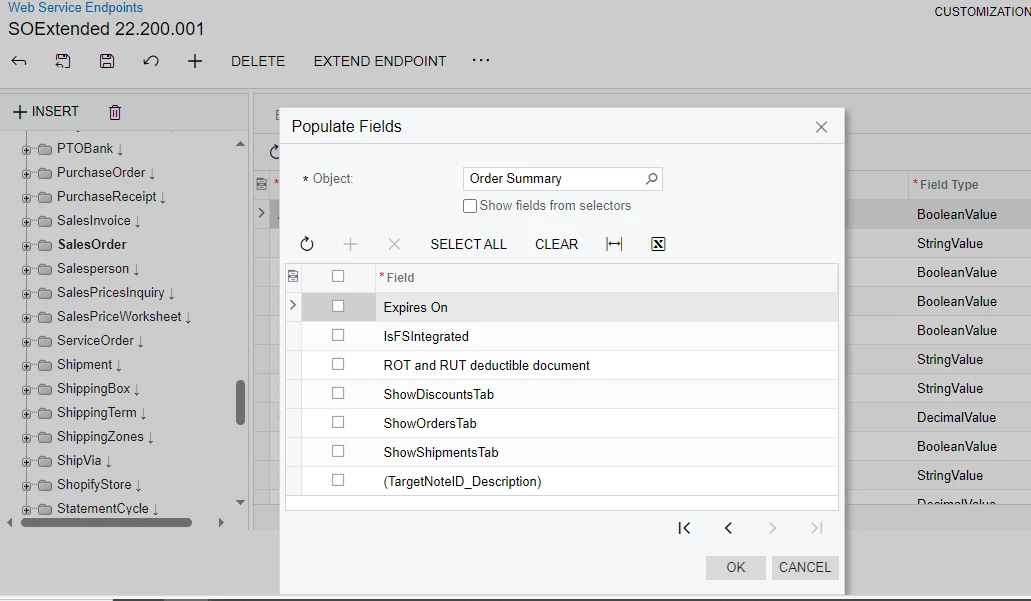The height and width of the screenshot is (601, 1031).
Task: Click the Web Service Endpoints breadcrumb
Action: pyautogui.click(x=75, y=8)
